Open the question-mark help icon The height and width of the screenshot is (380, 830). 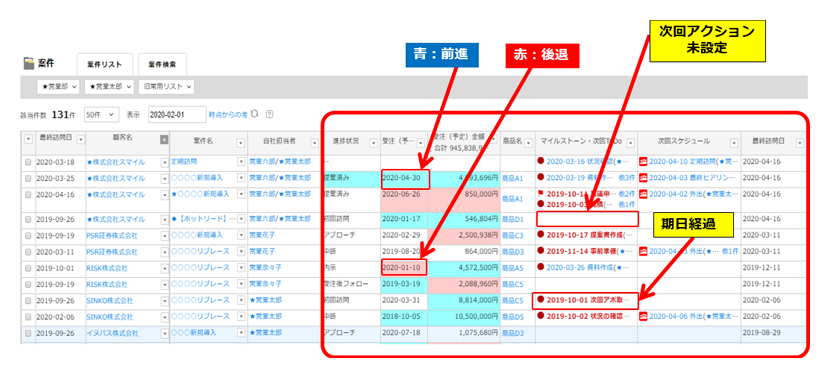269,114
